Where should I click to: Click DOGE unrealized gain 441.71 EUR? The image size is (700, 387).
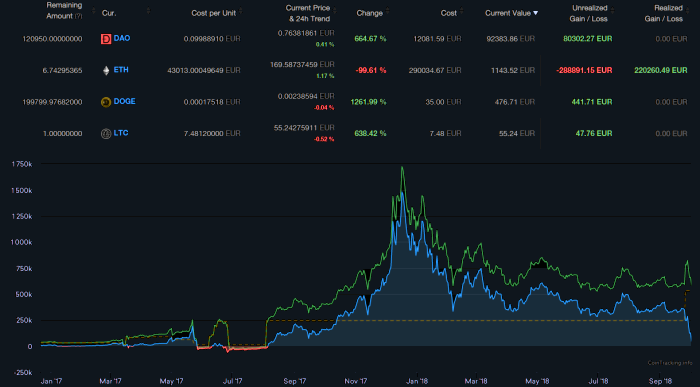coord(592,102)
